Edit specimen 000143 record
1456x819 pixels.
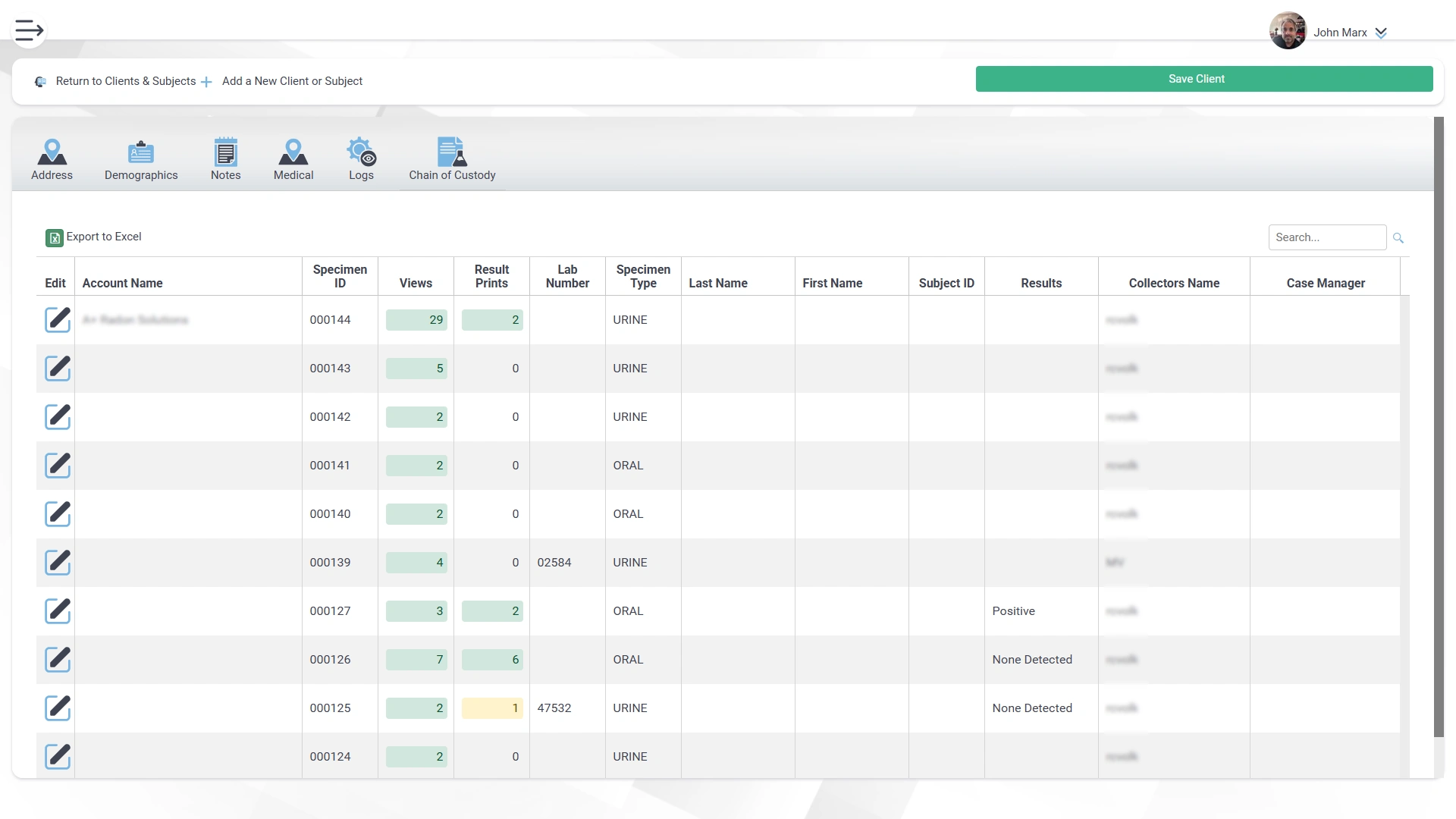pos(58,369)
